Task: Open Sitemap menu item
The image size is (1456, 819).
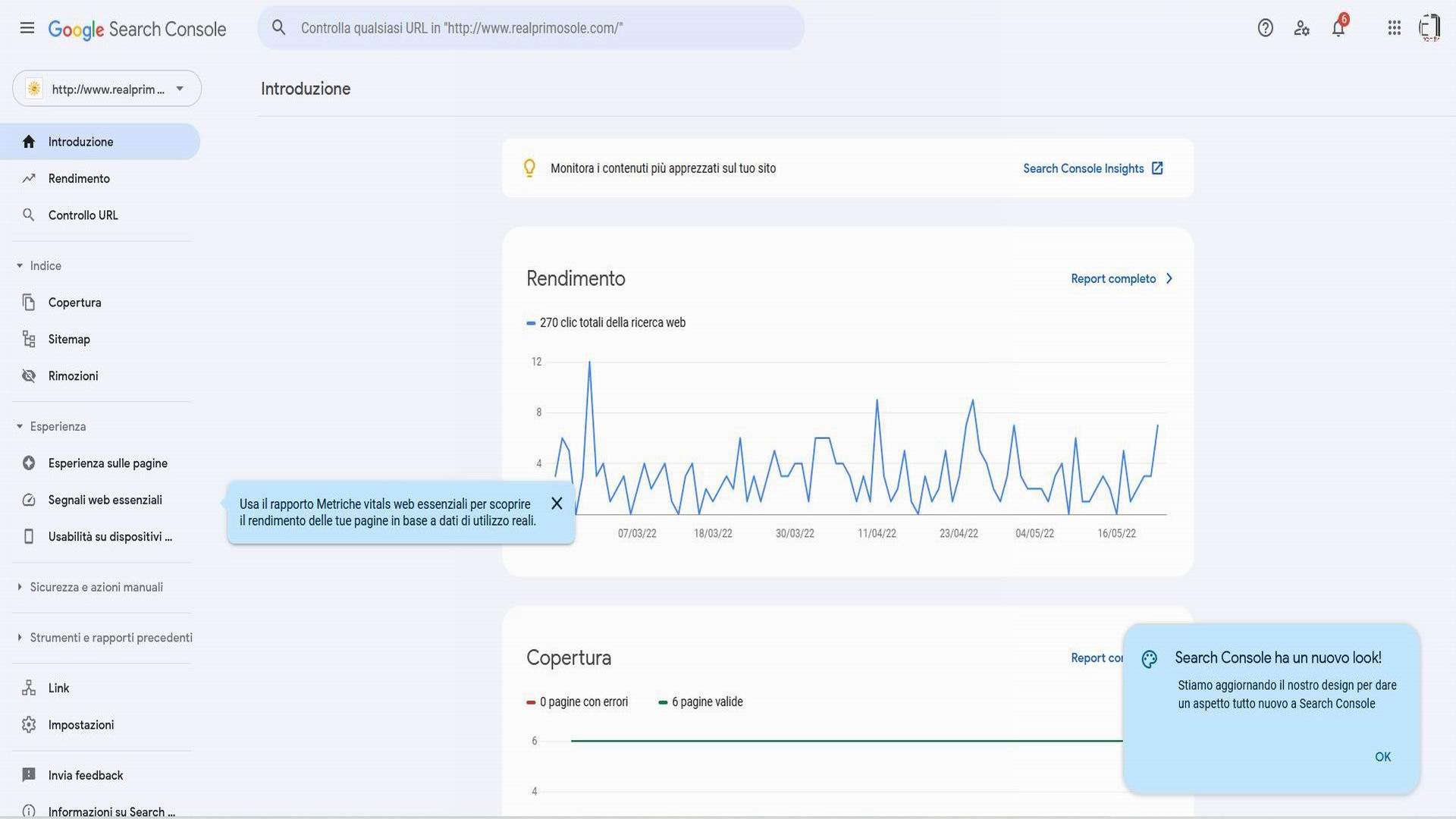Action: 100,339
